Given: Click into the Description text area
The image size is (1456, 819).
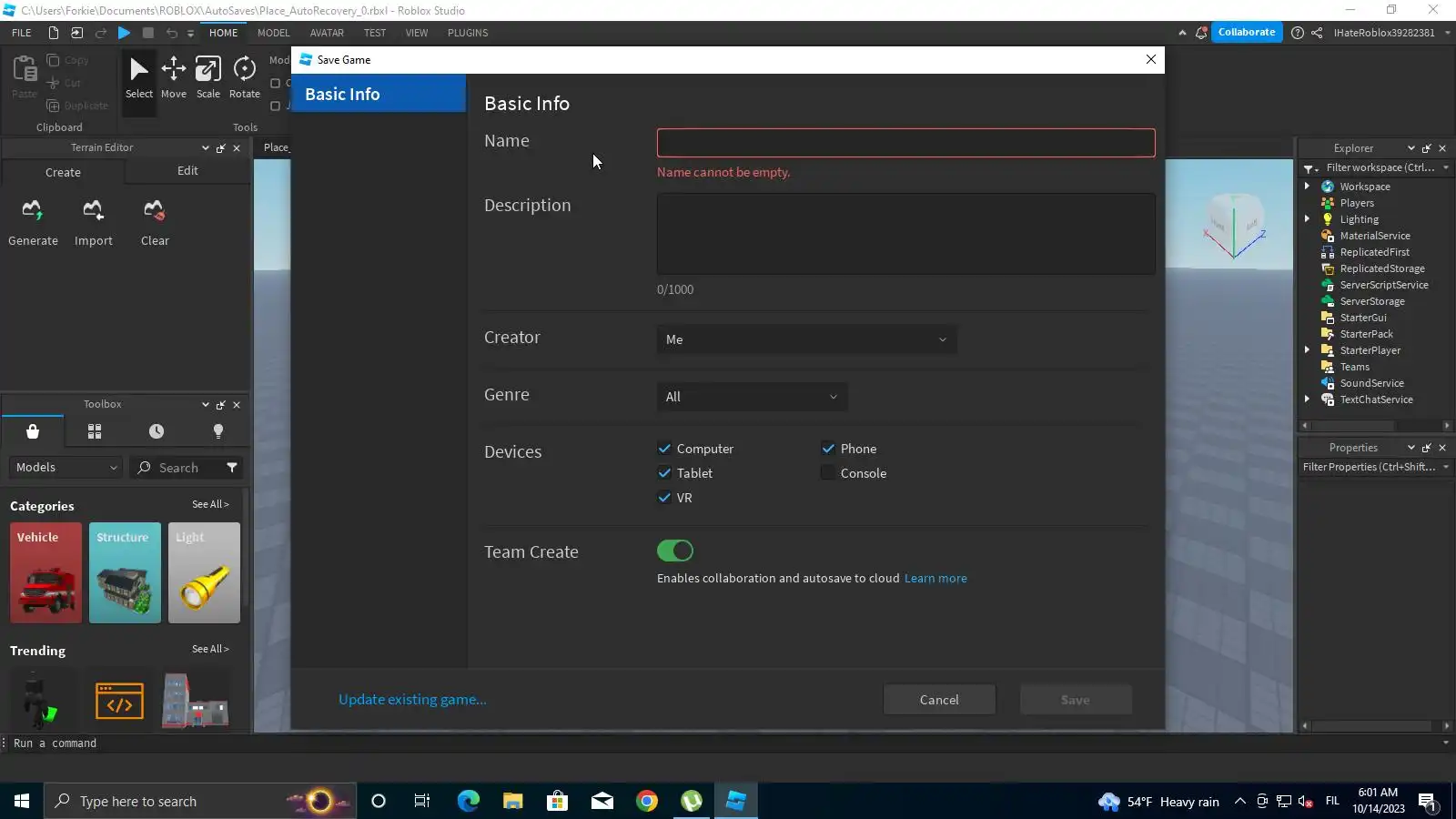Looking at the screenshot, I should point(906,234).
